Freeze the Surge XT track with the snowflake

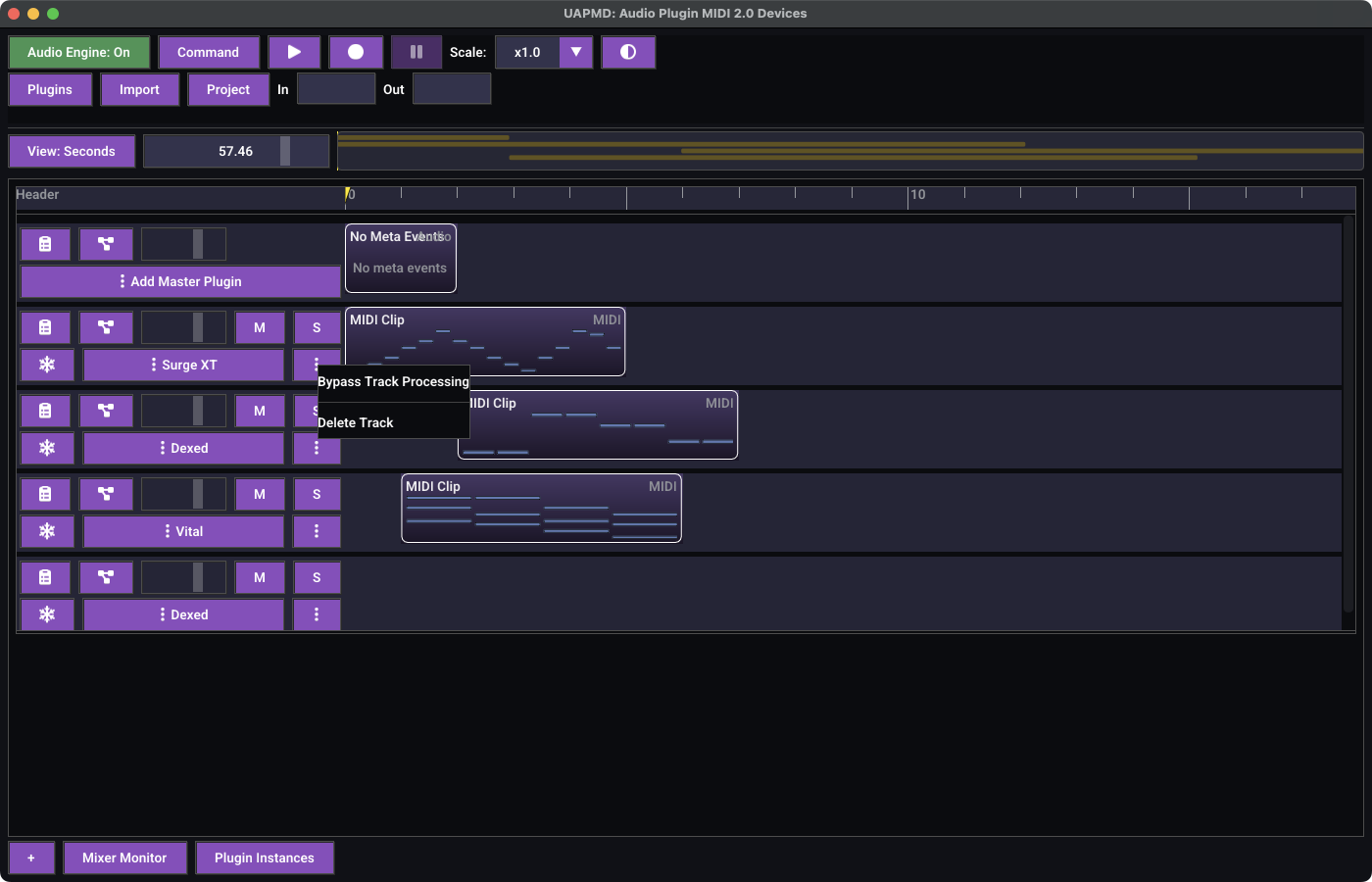click(x=47, y=365)
